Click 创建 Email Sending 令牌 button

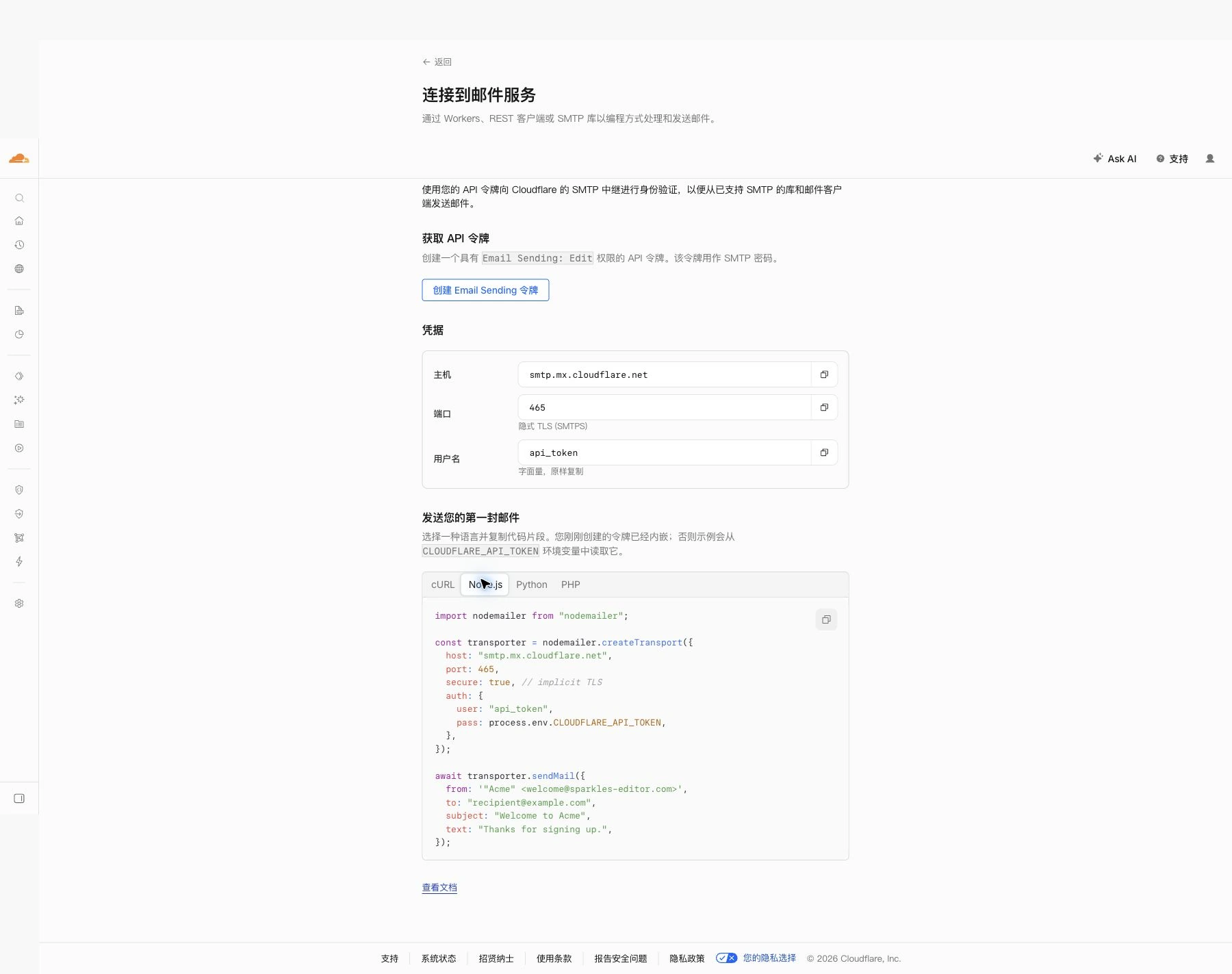(485, 290)
